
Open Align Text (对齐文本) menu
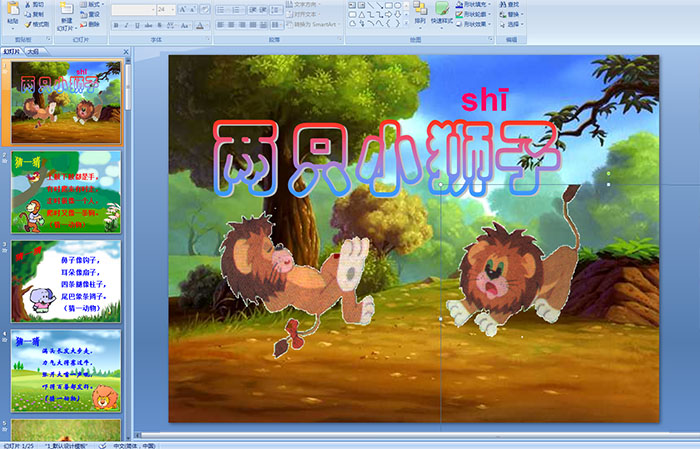pyautogui.click(x=303, y=14)
